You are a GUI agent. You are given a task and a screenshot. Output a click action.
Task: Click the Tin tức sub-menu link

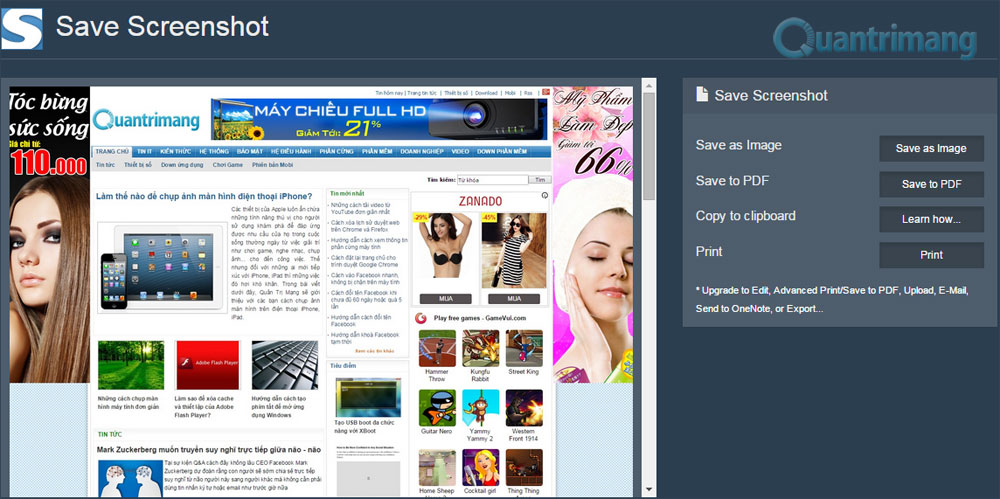(104, 165)
